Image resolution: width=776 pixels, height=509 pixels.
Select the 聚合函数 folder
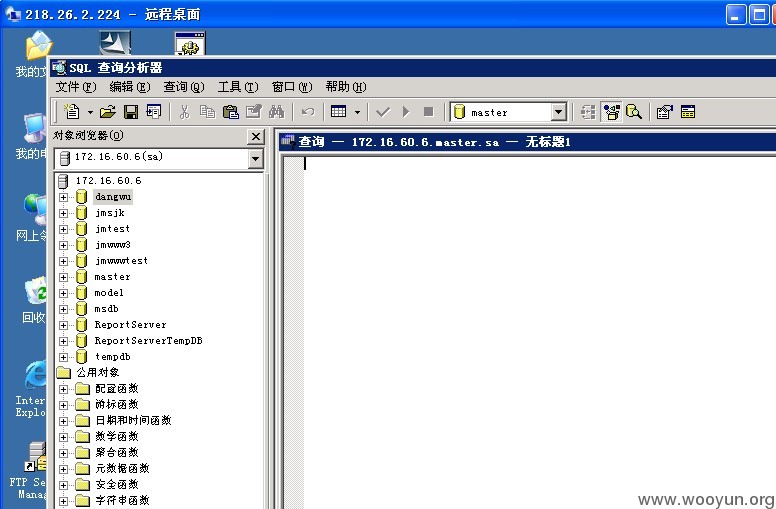[117, 452]
